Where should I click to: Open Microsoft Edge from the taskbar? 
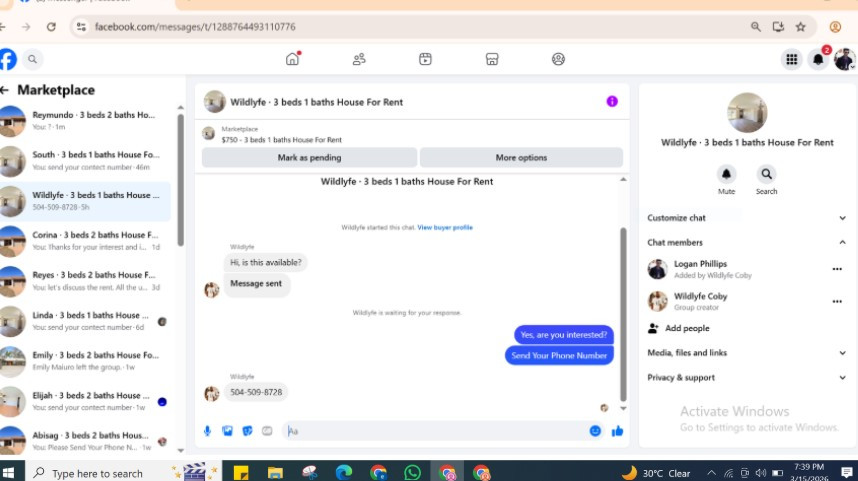coord(344,472)
